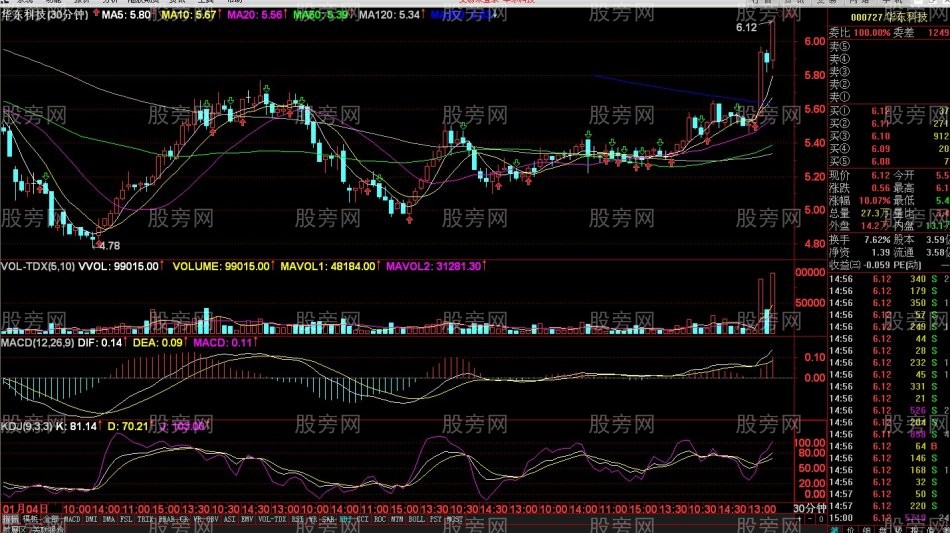Click the 指标 tab at bottom left
This screenshot has width=950, height=533.
(x=11, y=519)
